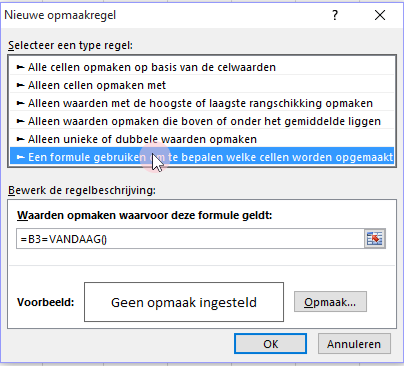
Task: Click the 'Geen opmaak ingesteld' preview box
Action: (x=184, y=302)
